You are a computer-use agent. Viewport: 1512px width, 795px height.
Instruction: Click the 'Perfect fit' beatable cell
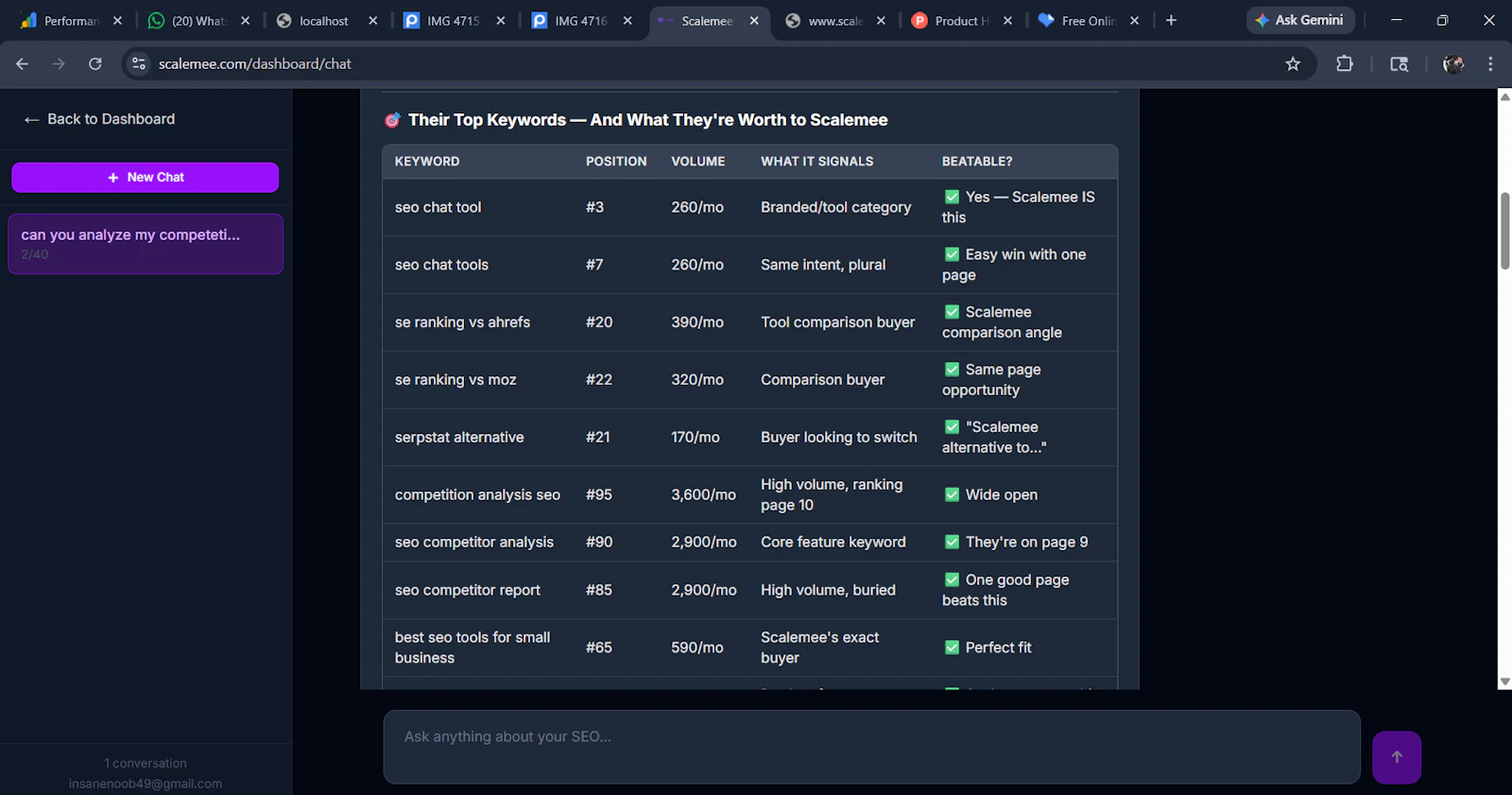(988, 648)
